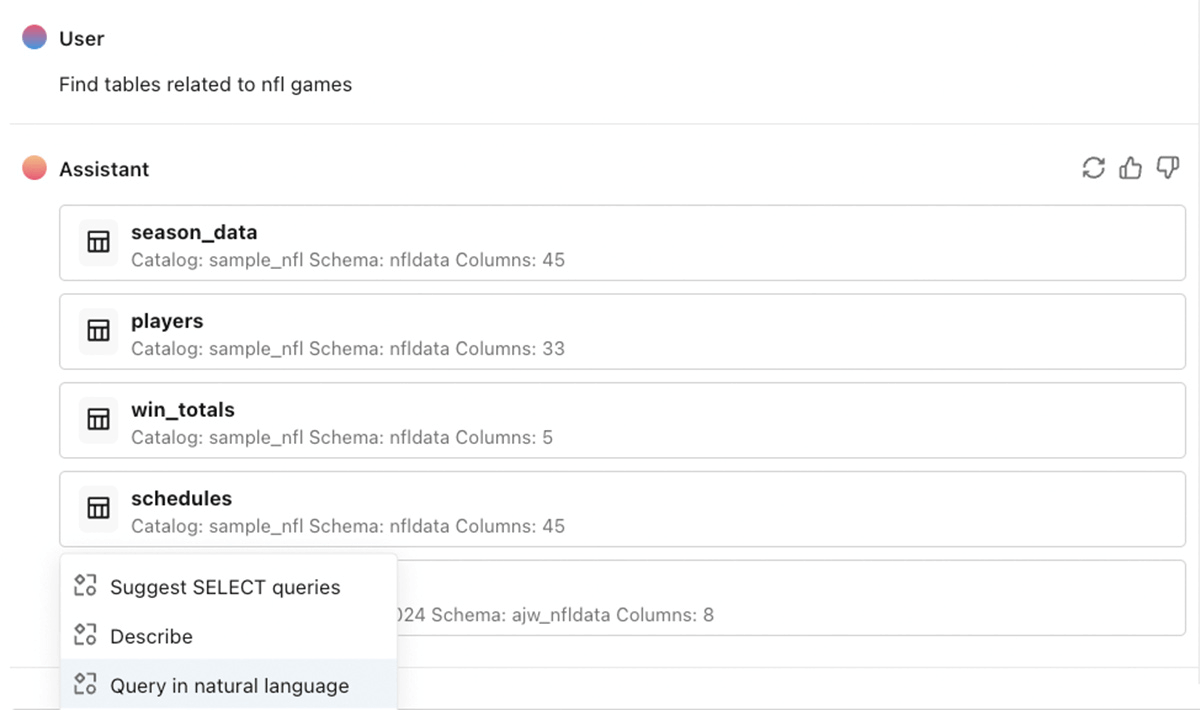Click the User avatar circle
The image size is (1200, 710).
point(34,38)
